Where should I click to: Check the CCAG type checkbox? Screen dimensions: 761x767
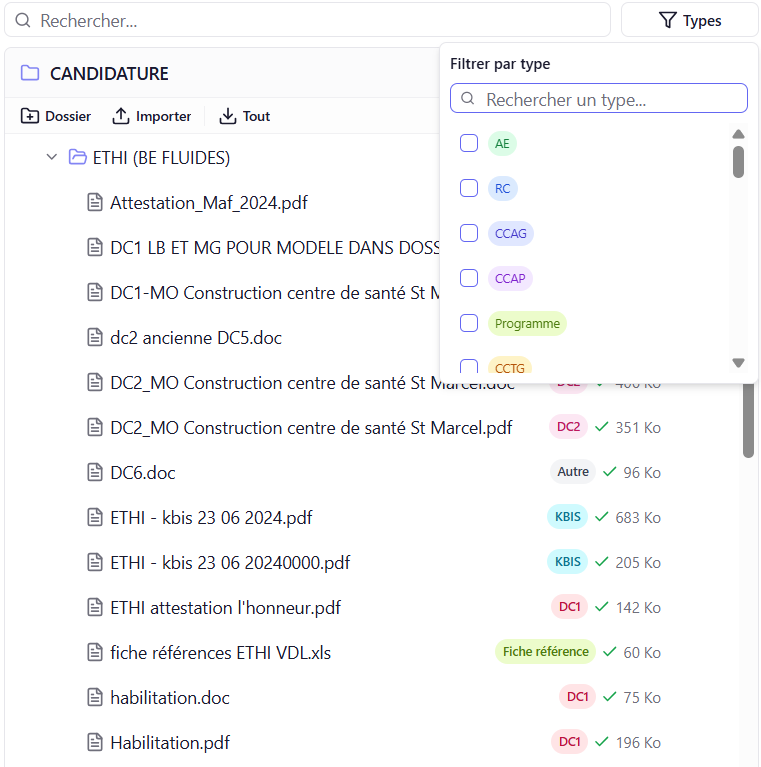pyautogui.click(x=469, y=233)
